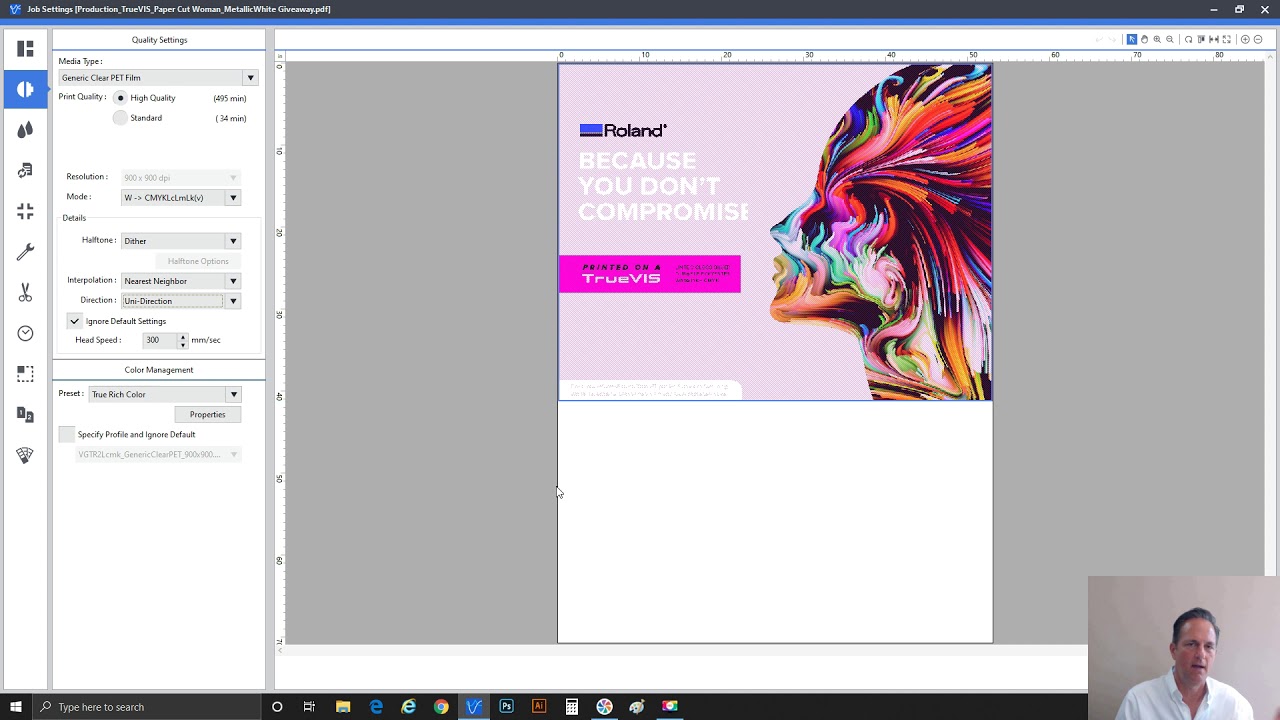Click the fit to media width icon
The width and height of the screenshot is (1280, 720).
pos(1214,40)
